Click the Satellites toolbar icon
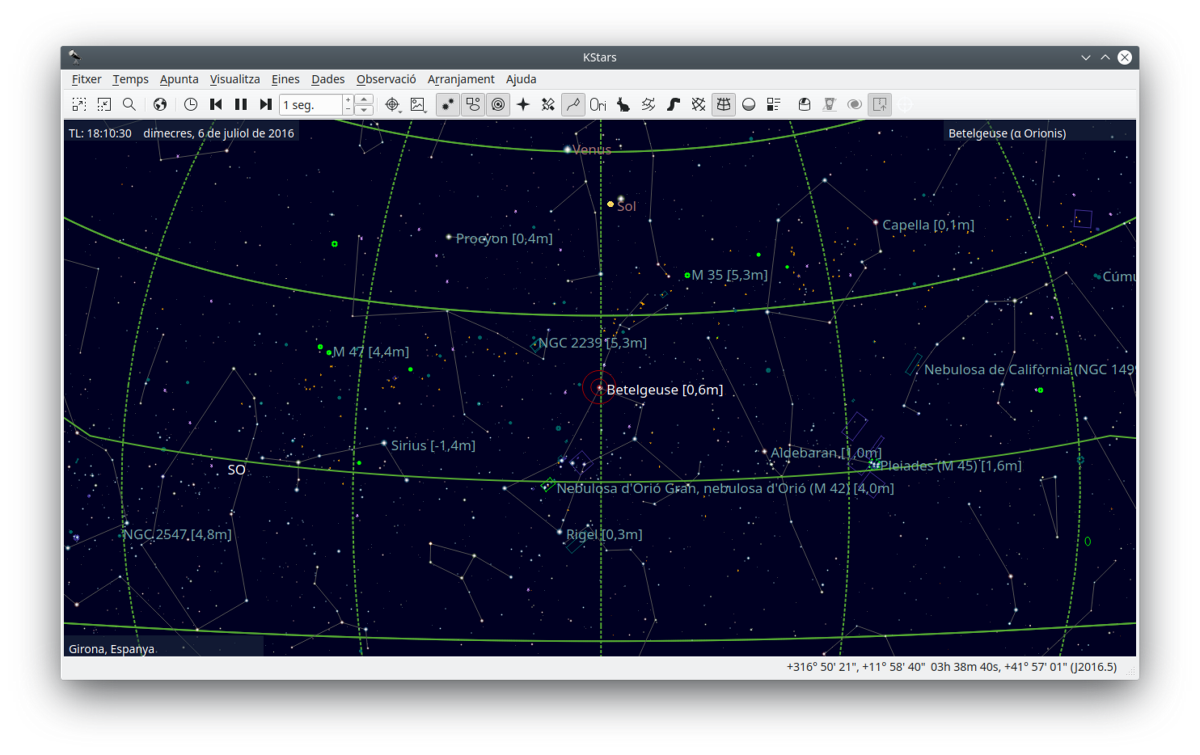Screen dimensions: 1200x755 (548, 104)
